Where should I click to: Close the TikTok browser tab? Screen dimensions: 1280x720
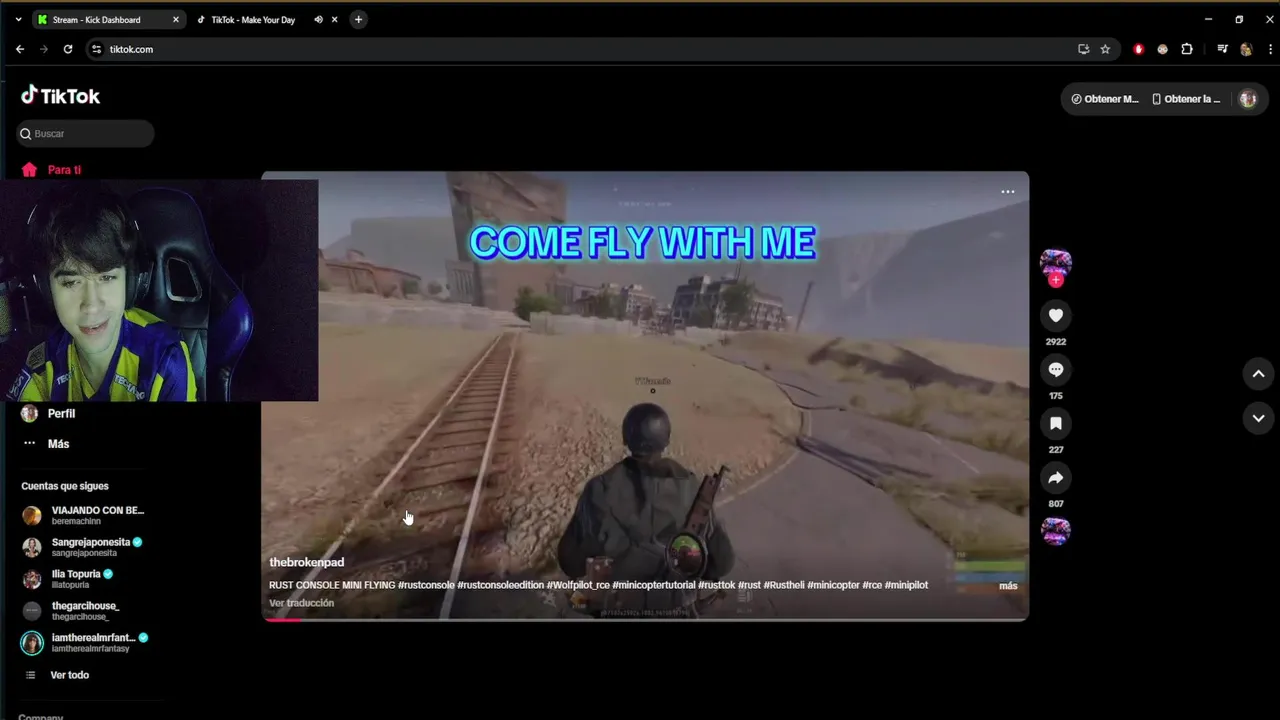(x=335, y=20)
